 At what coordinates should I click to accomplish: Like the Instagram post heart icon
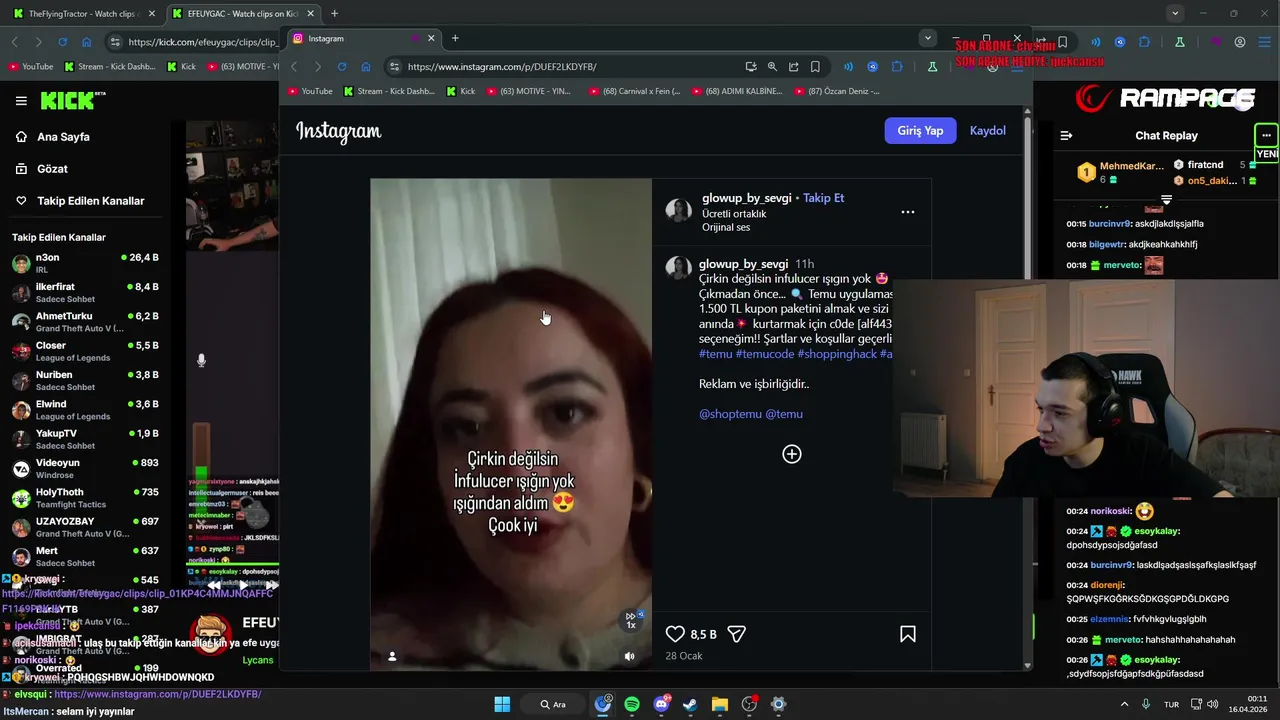click(675, 634)
